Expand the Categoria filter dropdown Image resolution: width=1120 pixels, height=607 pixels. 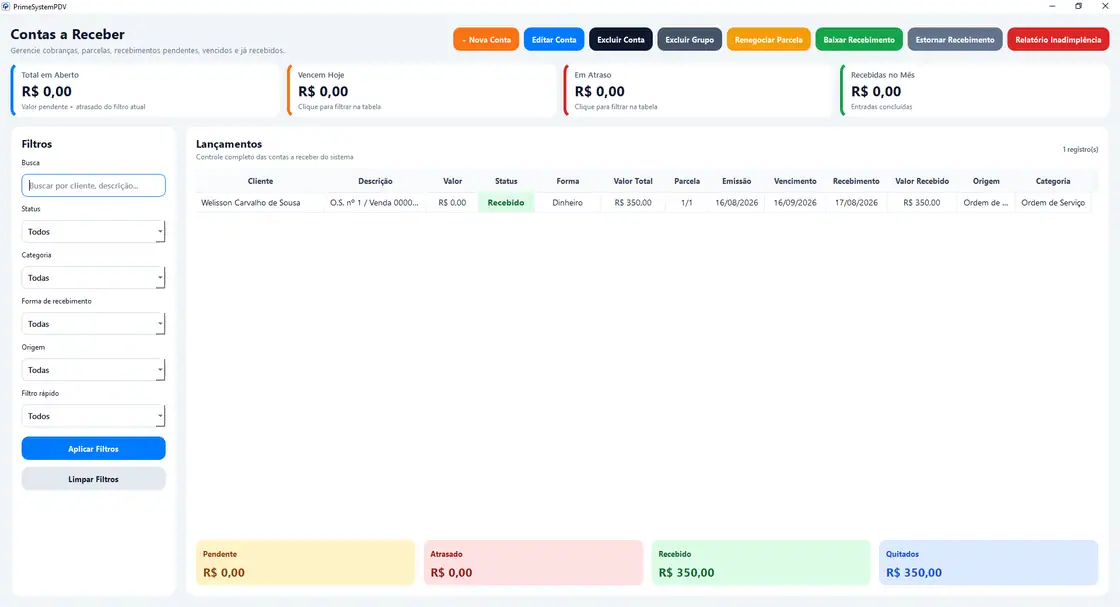pyautogui.click(x=94, y=277)
